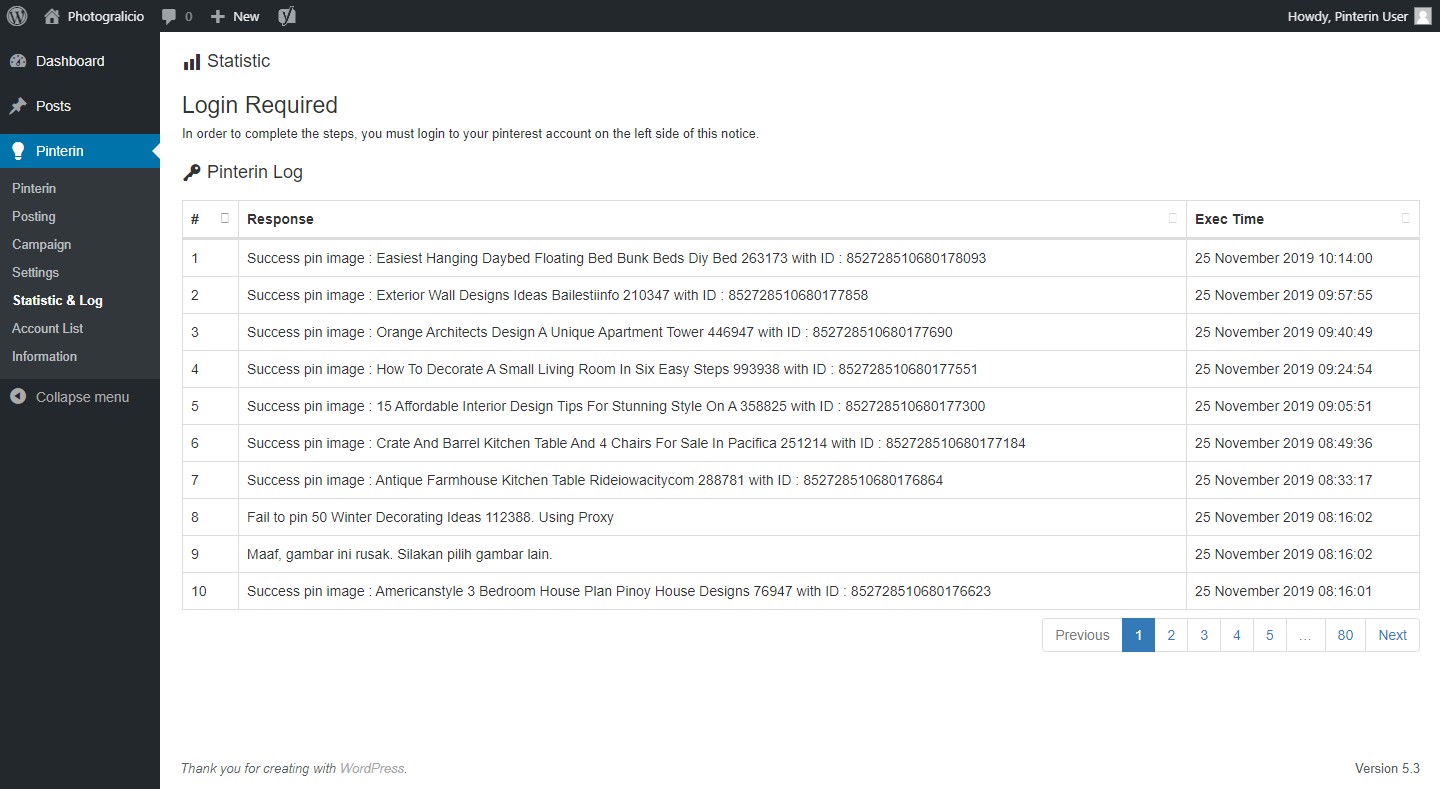Image resolution: width=1440 pixels, height=789 pixels.
Task: Click exec time 25 November 2019 09:40:49
Action: tap(1284, 332)
